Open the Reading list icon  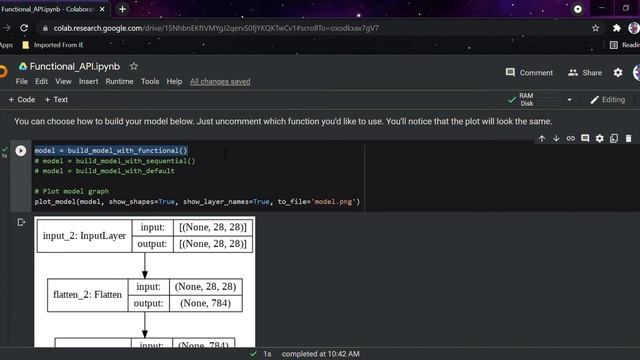point(613,45)
